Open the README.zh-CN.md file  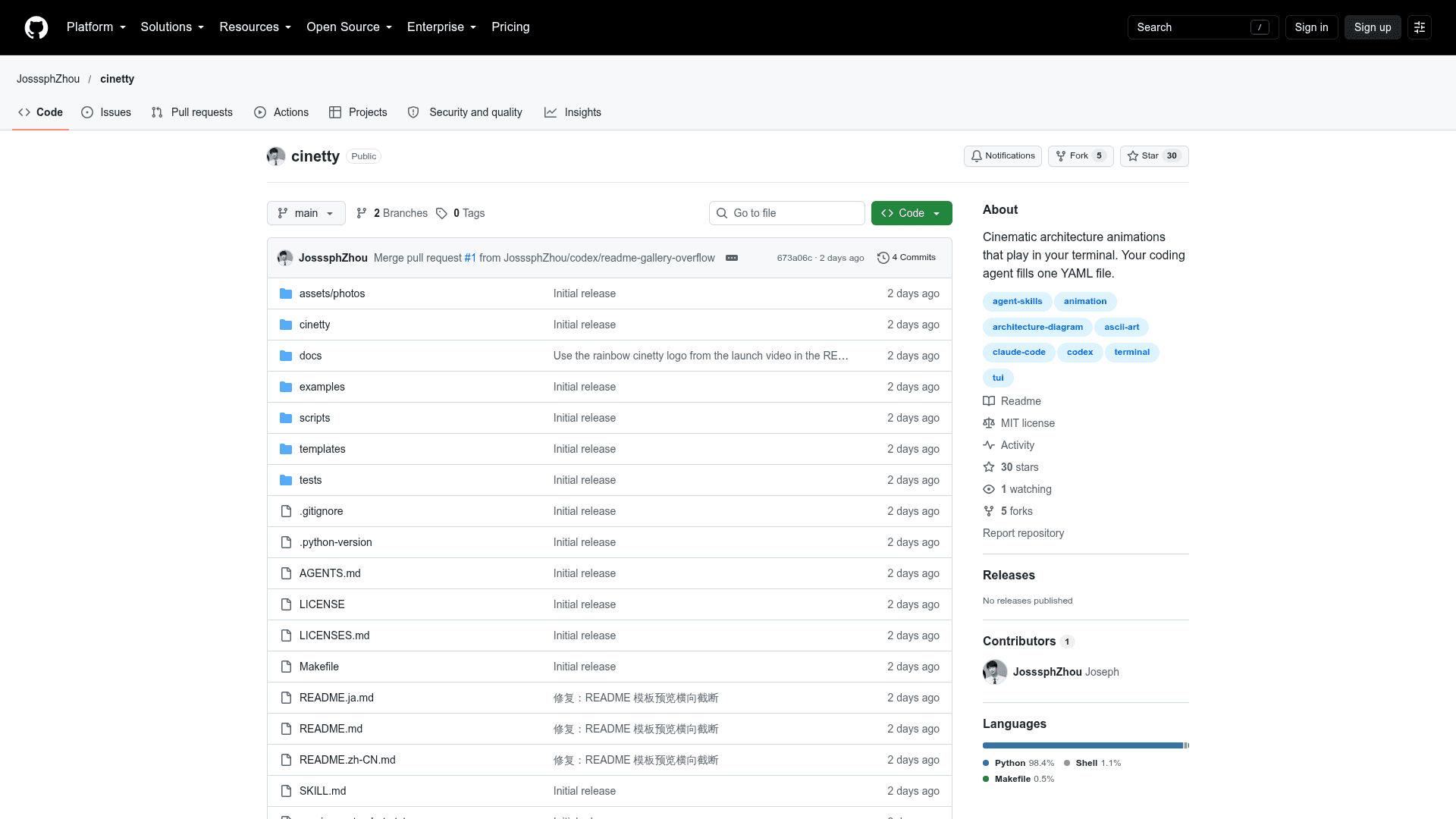(347, 760)
